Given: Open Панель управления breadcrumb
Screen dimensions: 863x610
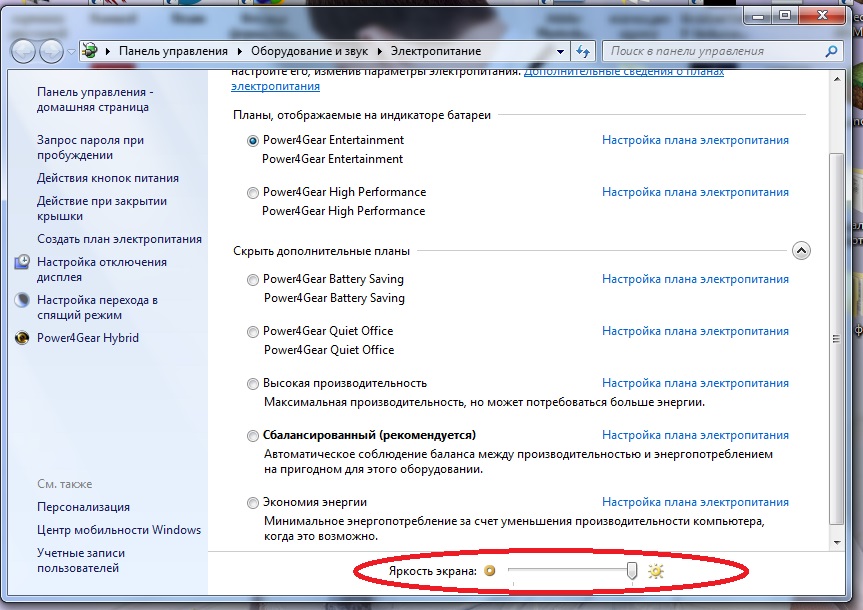Looking at the screenshot, I should (173, 51).
